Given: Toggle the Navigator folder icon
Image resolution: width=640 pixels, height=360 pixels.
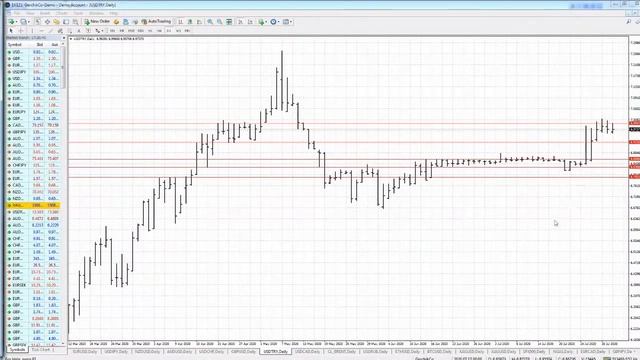Looking at the screenshot, I should click(x=56, y=22).
